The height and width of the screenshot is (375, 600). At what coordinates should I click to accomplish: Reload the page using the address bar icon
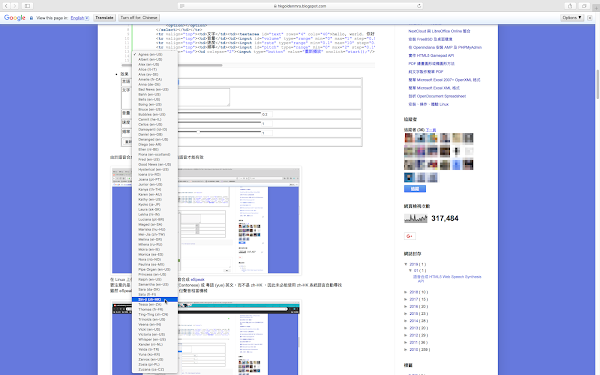[419, 6]
